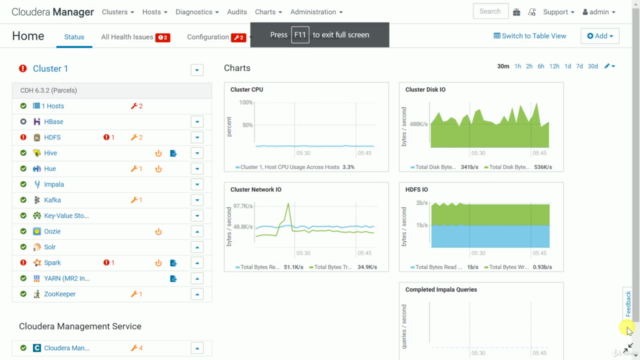This screenshot has height=360, width=640.
Task: Click the Solr service icon
Action: (37, 247)
